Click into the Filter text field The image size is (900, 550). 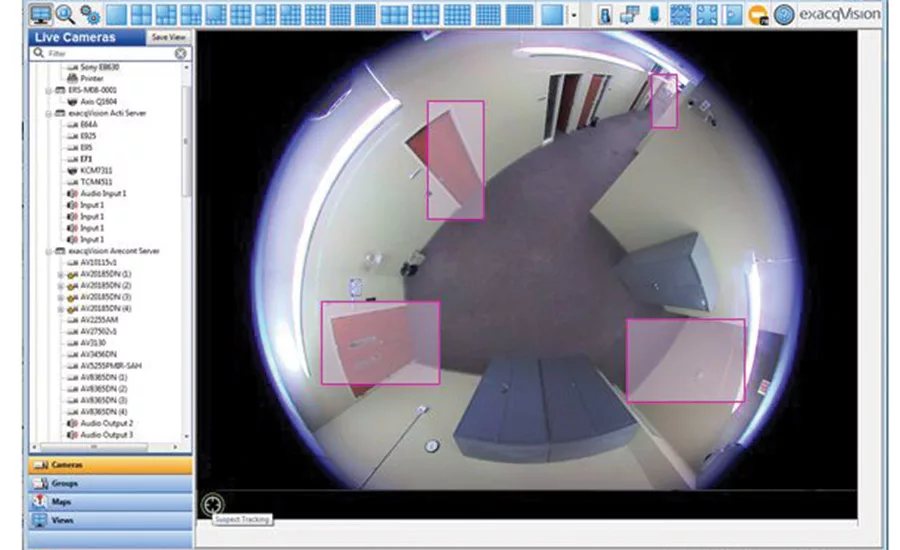pyautogui.click(x=110, y=53)
